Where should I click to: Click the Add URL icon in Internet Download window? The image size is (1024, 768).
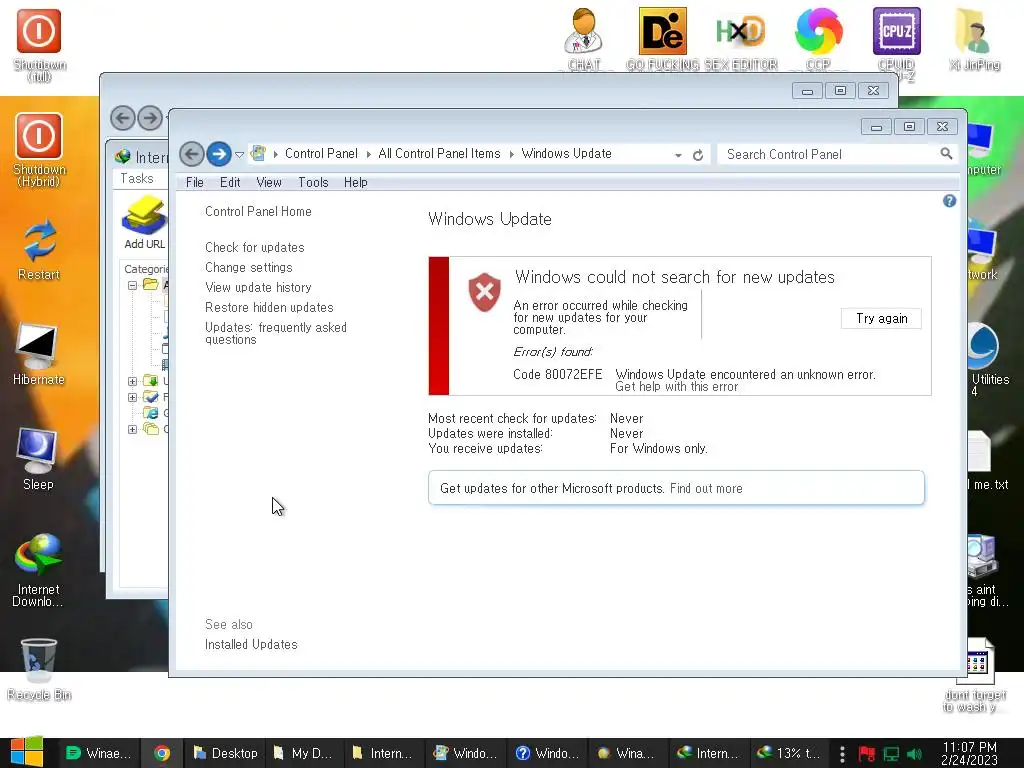[x=144, y=223]
